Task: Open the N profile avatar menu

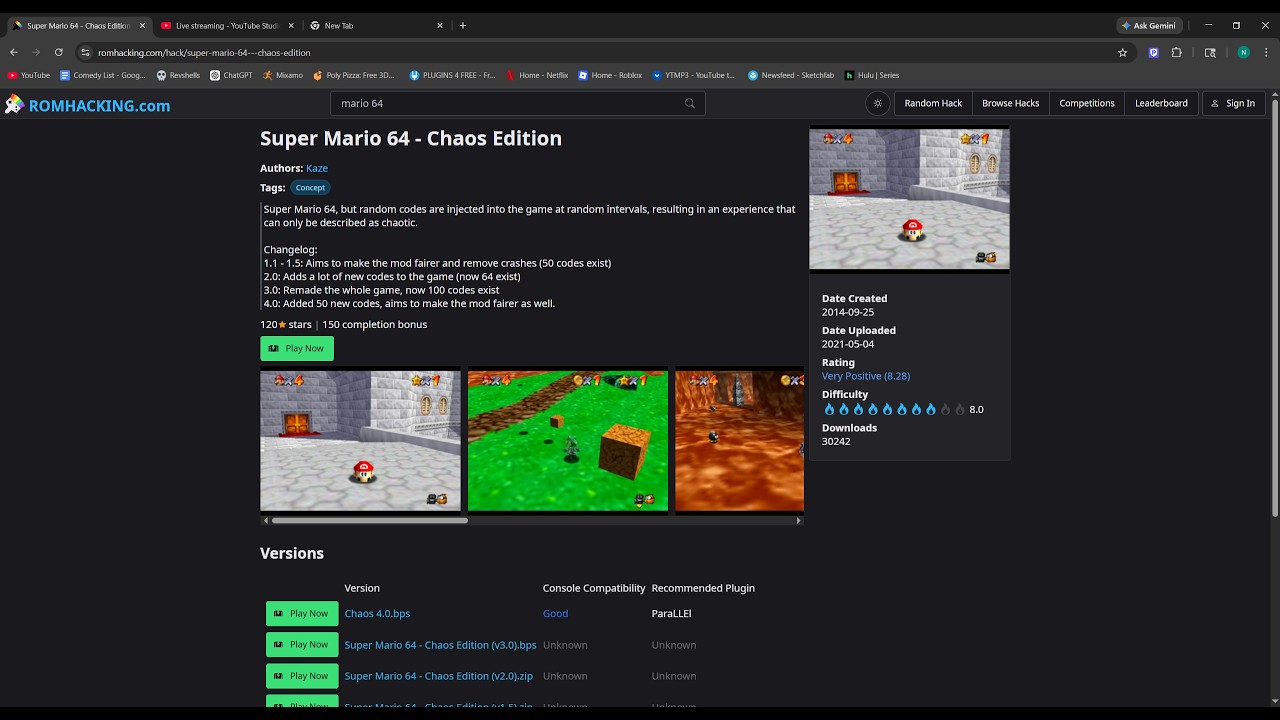Action: pos(1243,52)
